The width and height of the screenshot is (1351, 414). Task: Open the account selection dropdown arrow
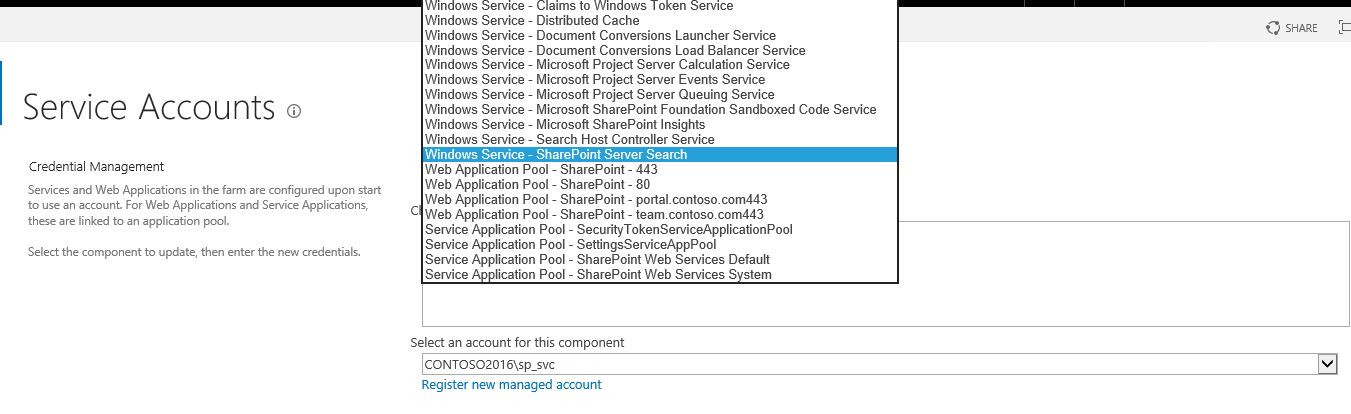(1328, 365)
